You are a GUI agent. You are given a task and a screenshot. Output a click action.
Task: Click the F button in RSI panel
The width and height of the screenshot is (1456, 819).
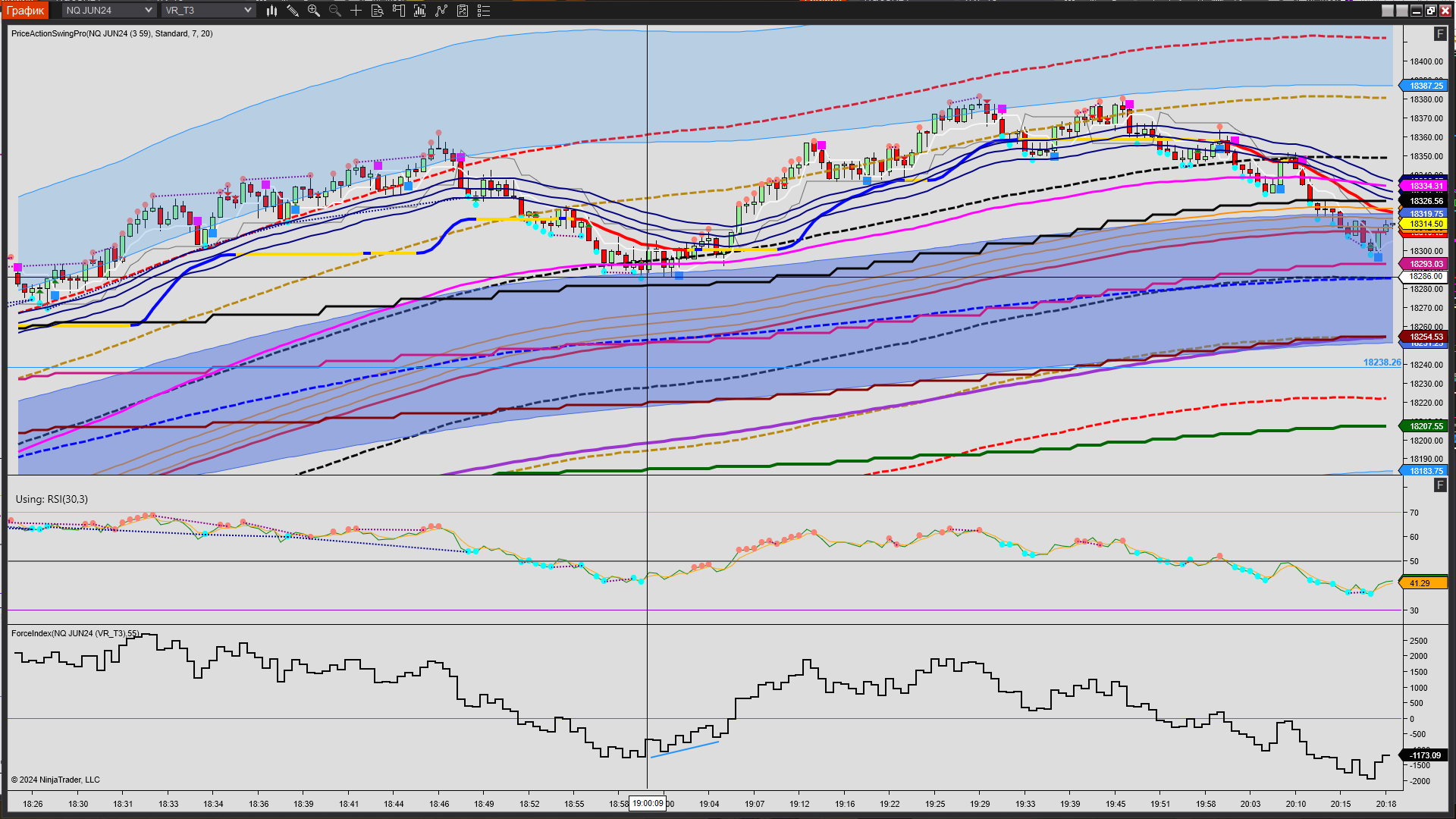click(1440, 485)
